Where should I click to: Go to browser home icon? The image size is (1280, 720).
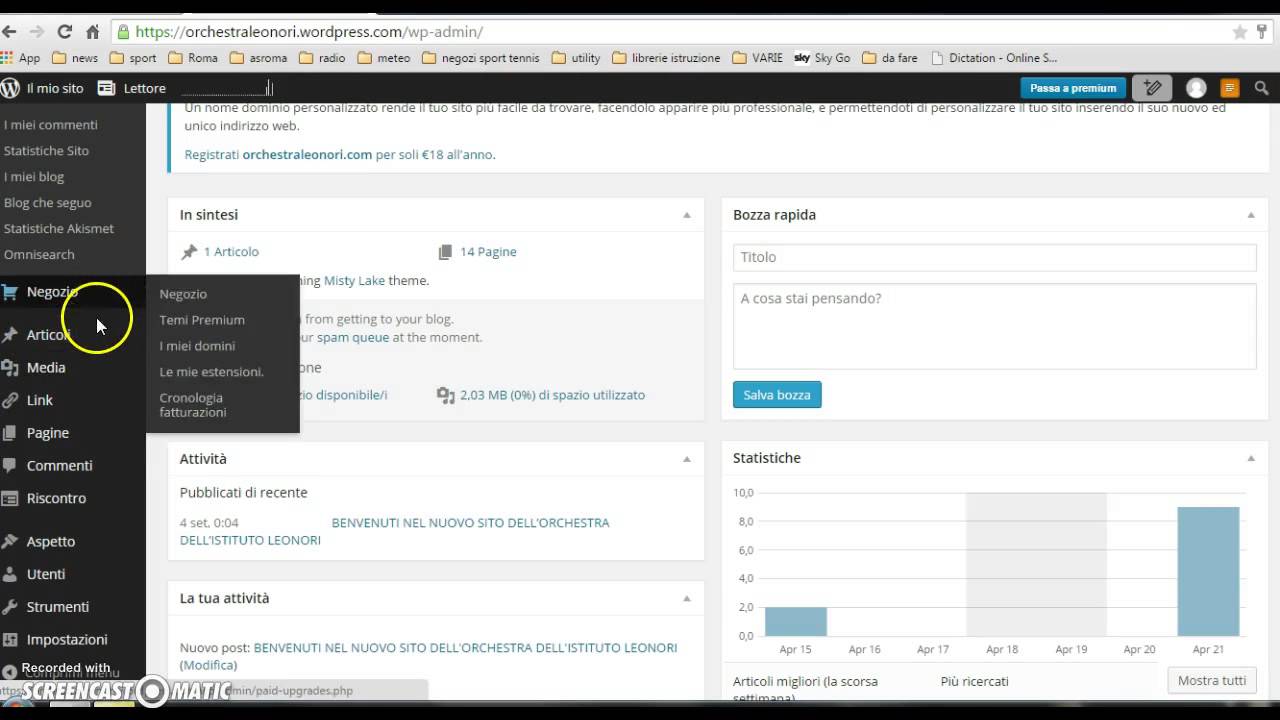(92, 32)
